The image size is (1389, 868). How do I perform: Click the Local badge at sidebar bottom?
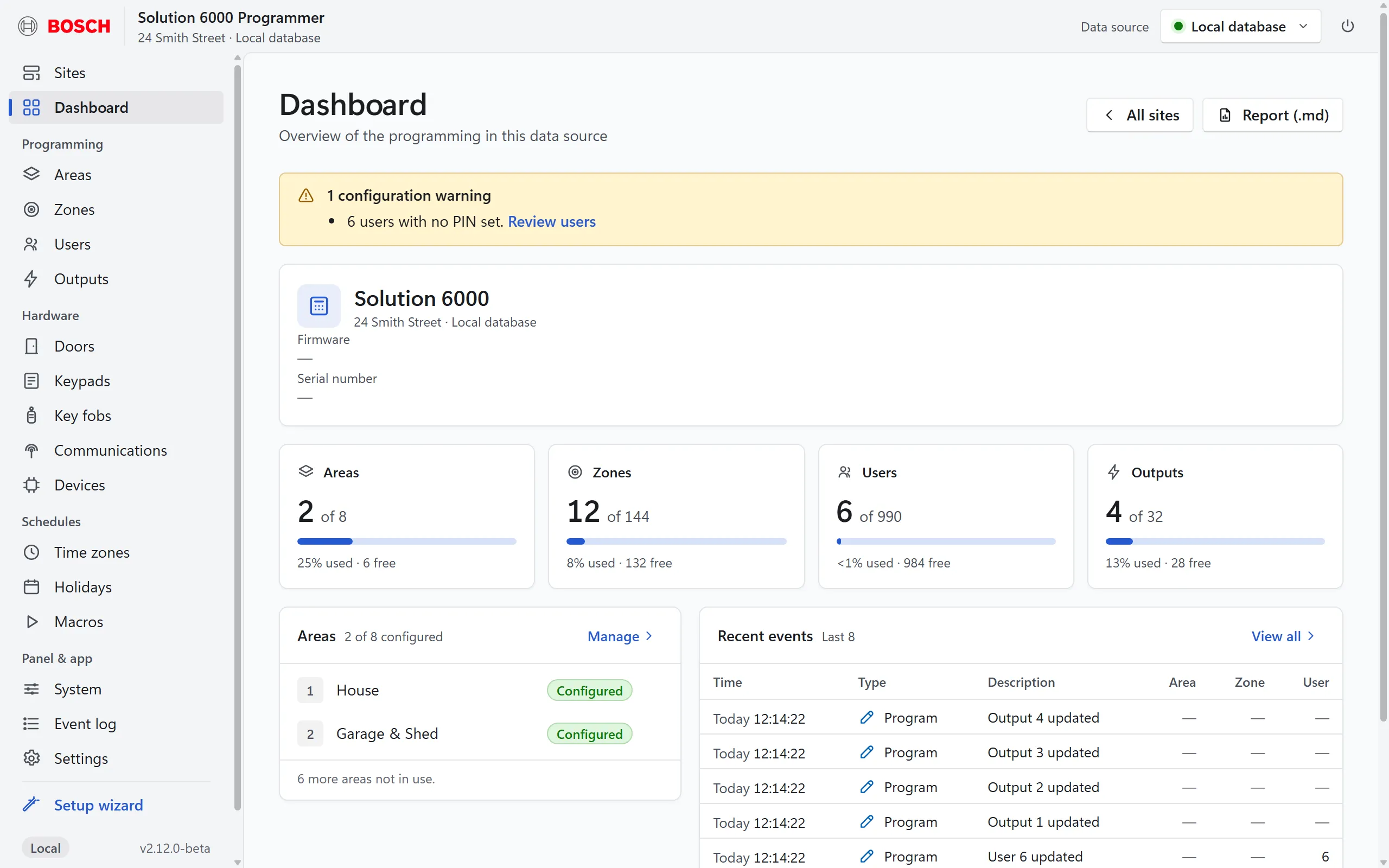click(46, 848)
